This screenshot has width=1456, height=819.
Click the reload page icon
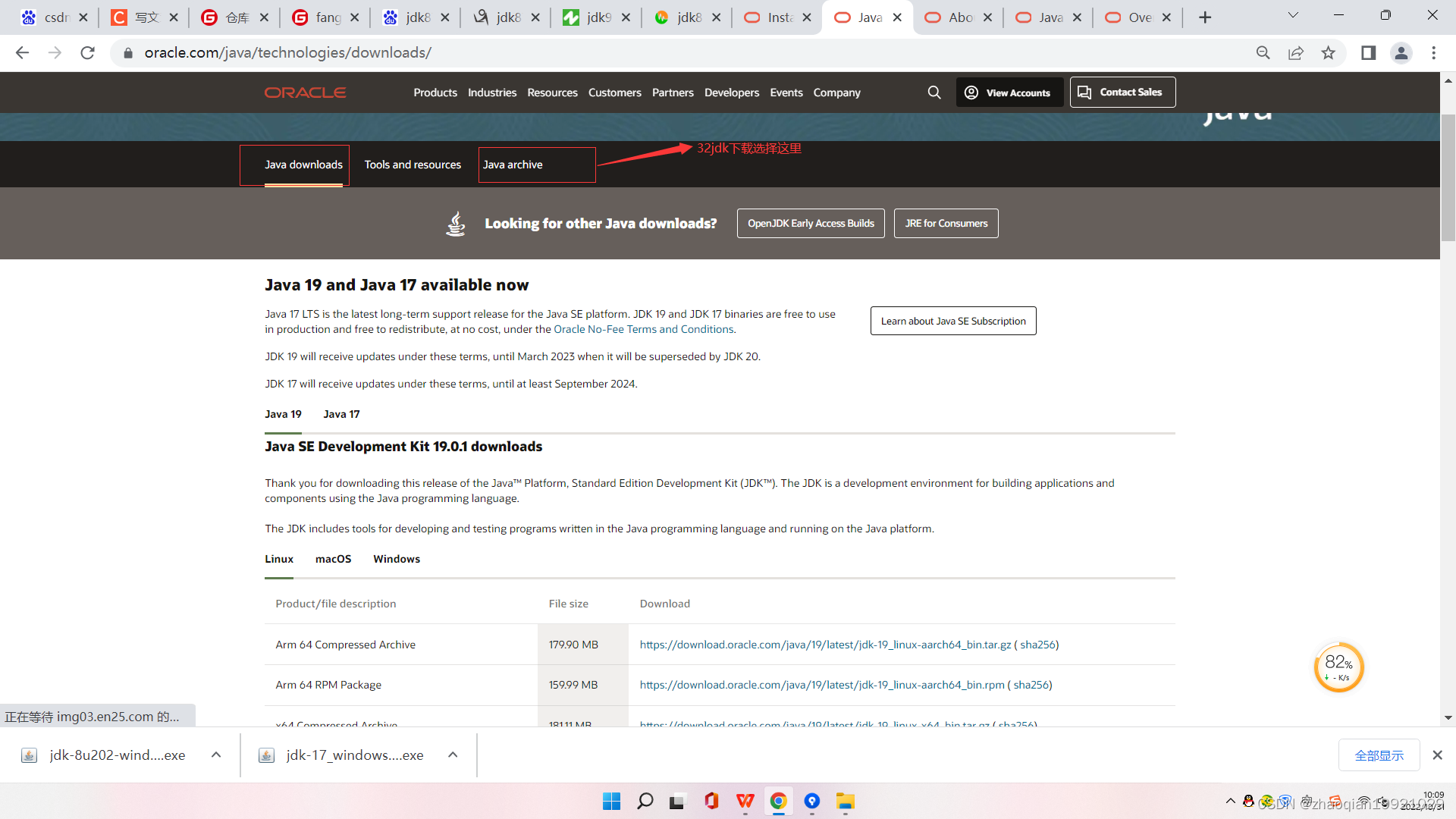click(88, 53)
